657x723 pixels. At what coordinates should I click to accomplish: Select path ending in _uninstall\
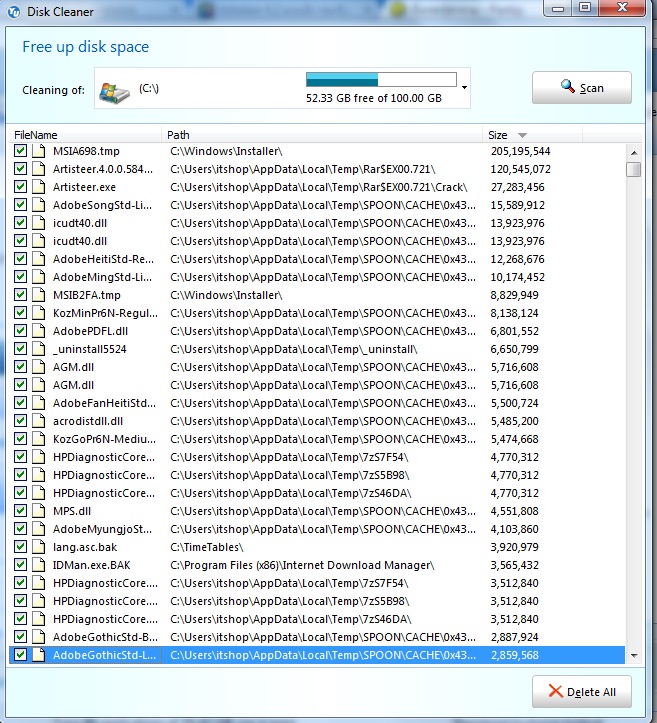(x=294, y=350)
